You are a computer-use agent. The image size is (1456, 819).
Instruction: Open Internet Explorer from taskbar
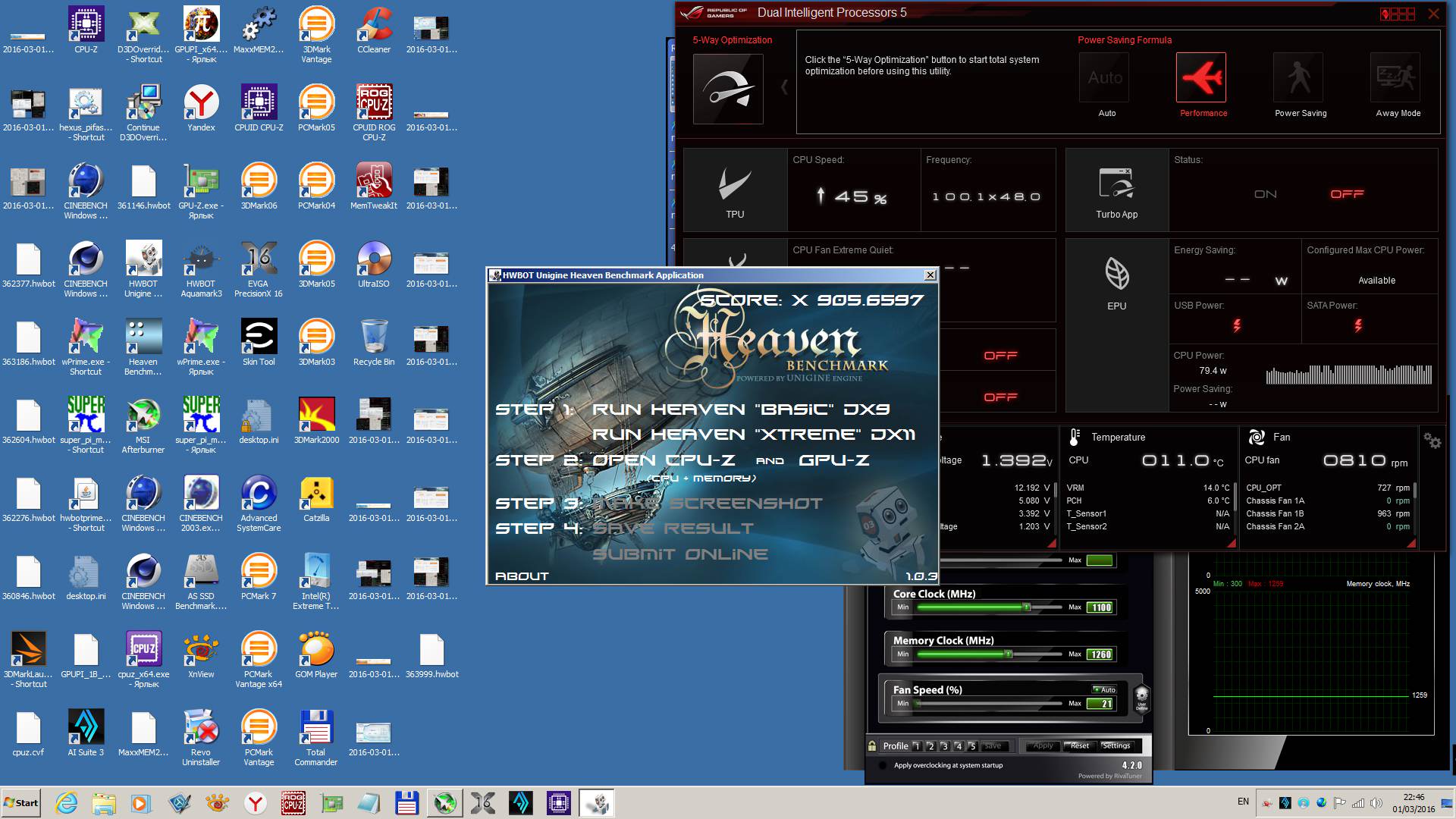66,802
